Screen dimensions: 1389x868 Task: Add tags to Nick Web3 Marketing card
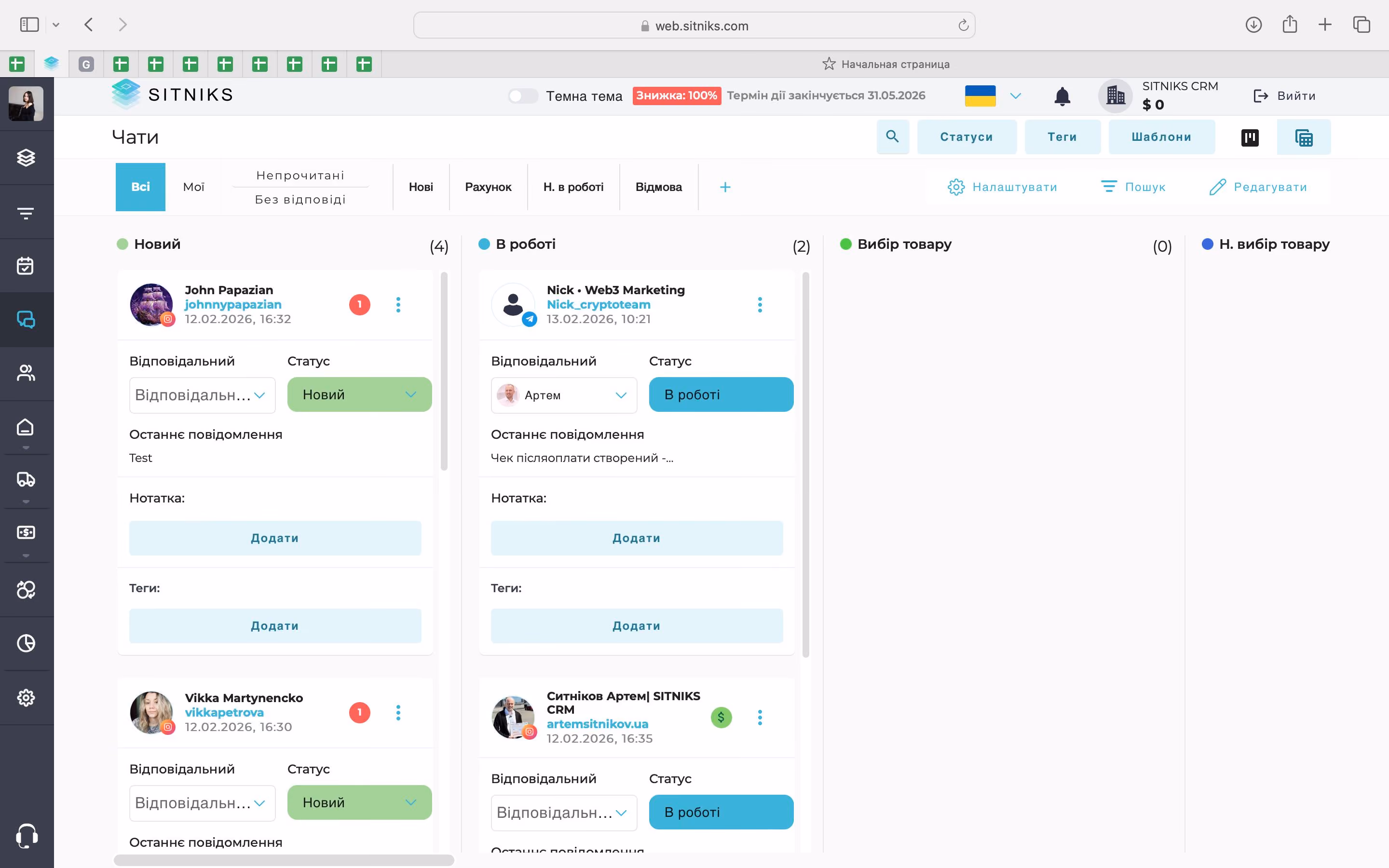coord(637,626)
